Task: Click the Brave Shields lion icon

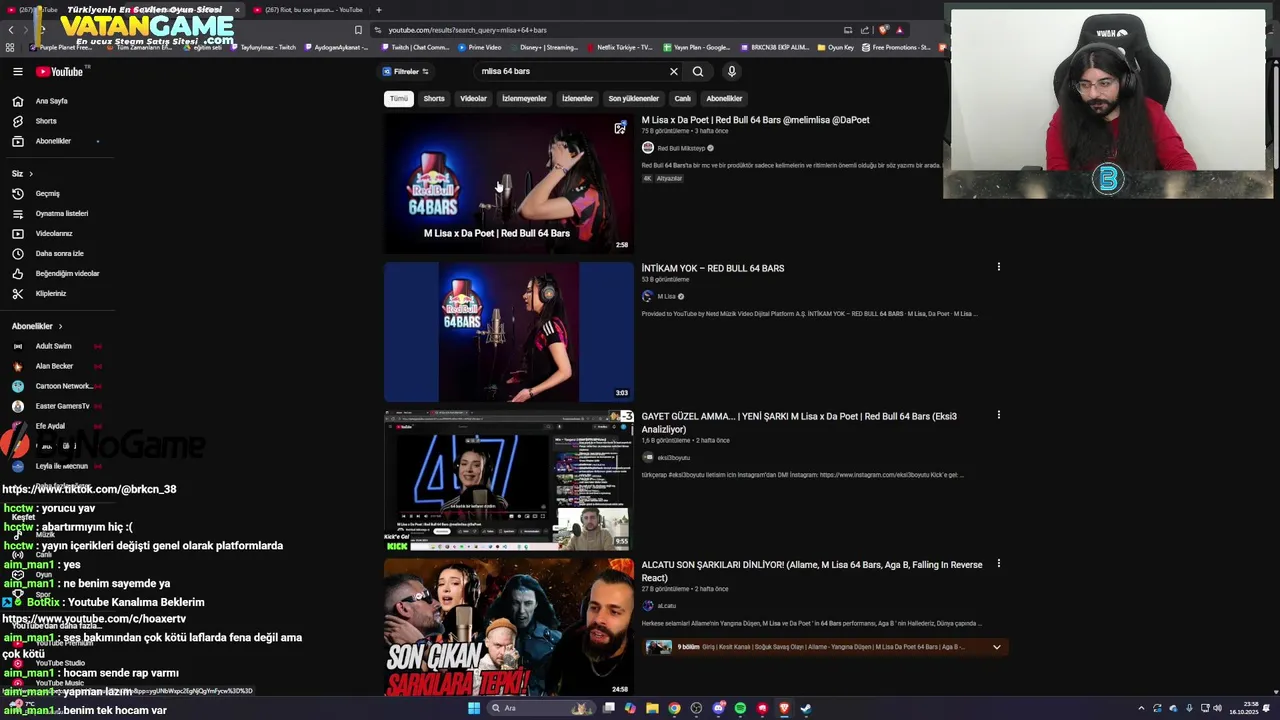Action: [884, 30]
